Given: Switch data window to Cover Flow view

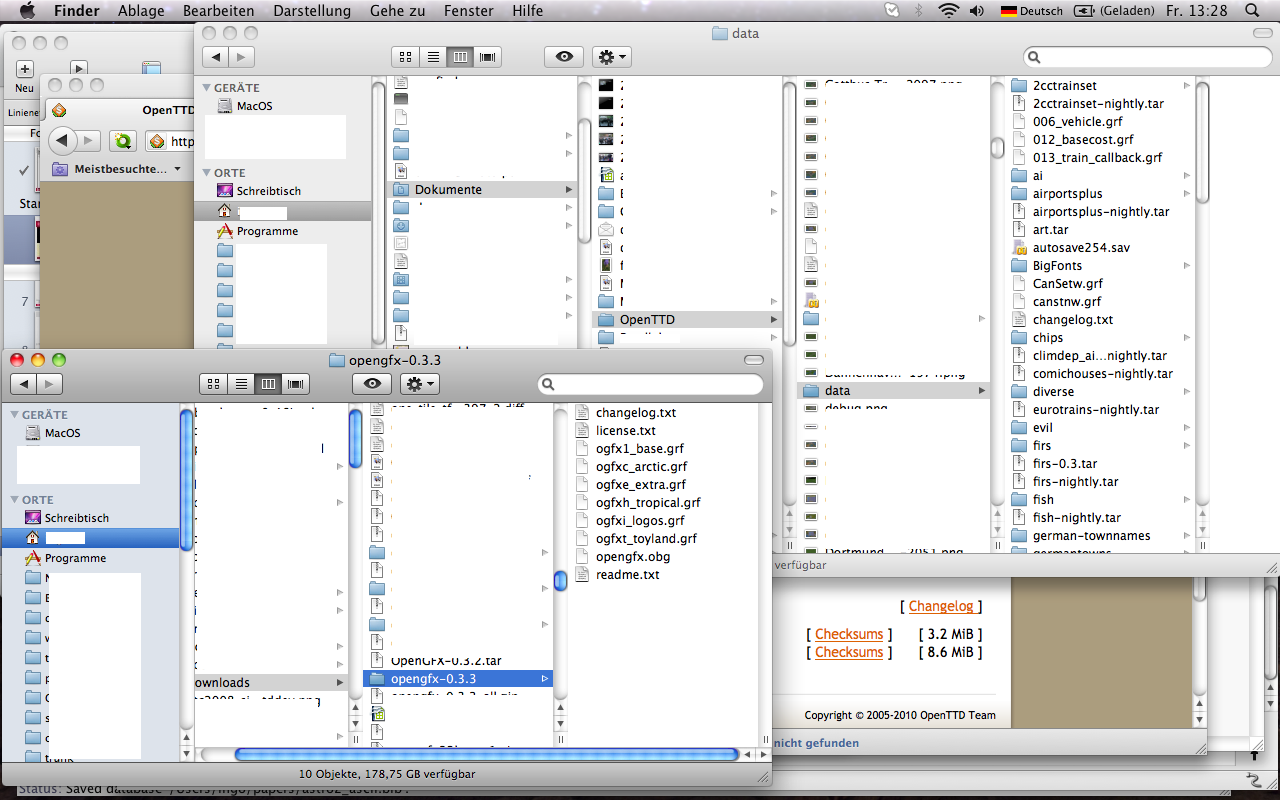Looking at the screenshot, I should [488, 57].
